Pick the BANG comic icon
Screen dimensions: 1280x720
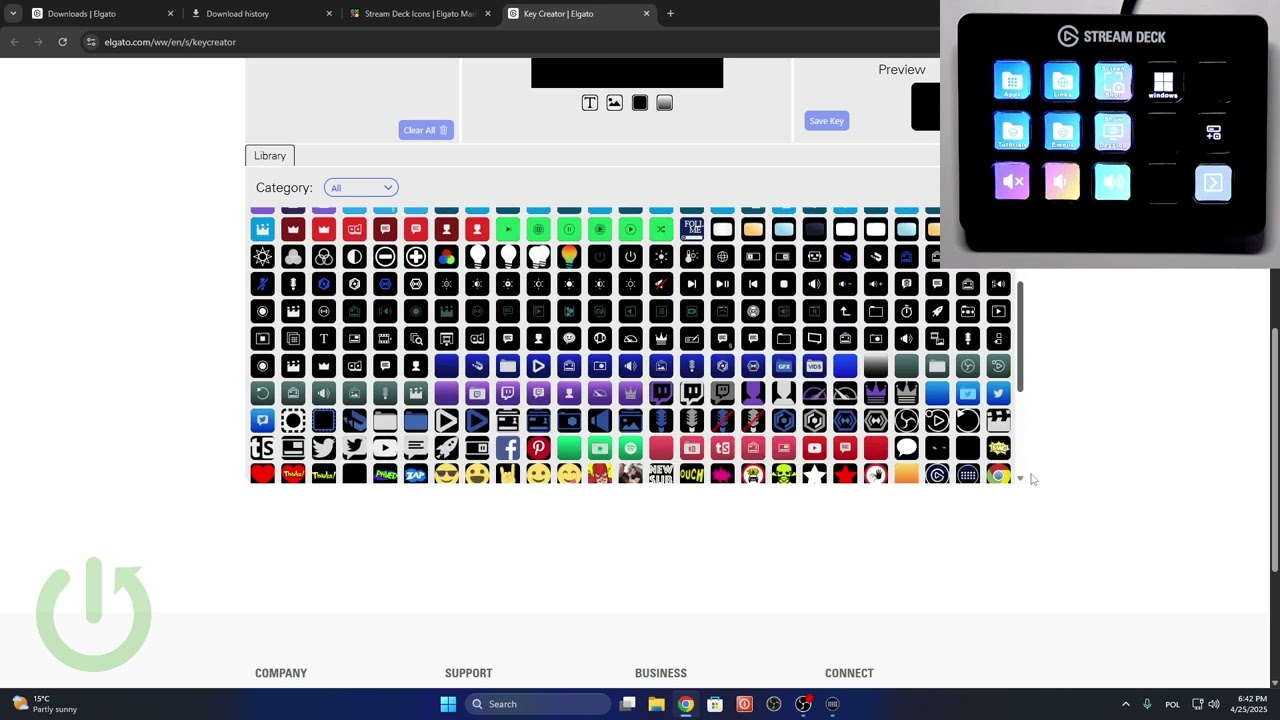pos(998,448)
